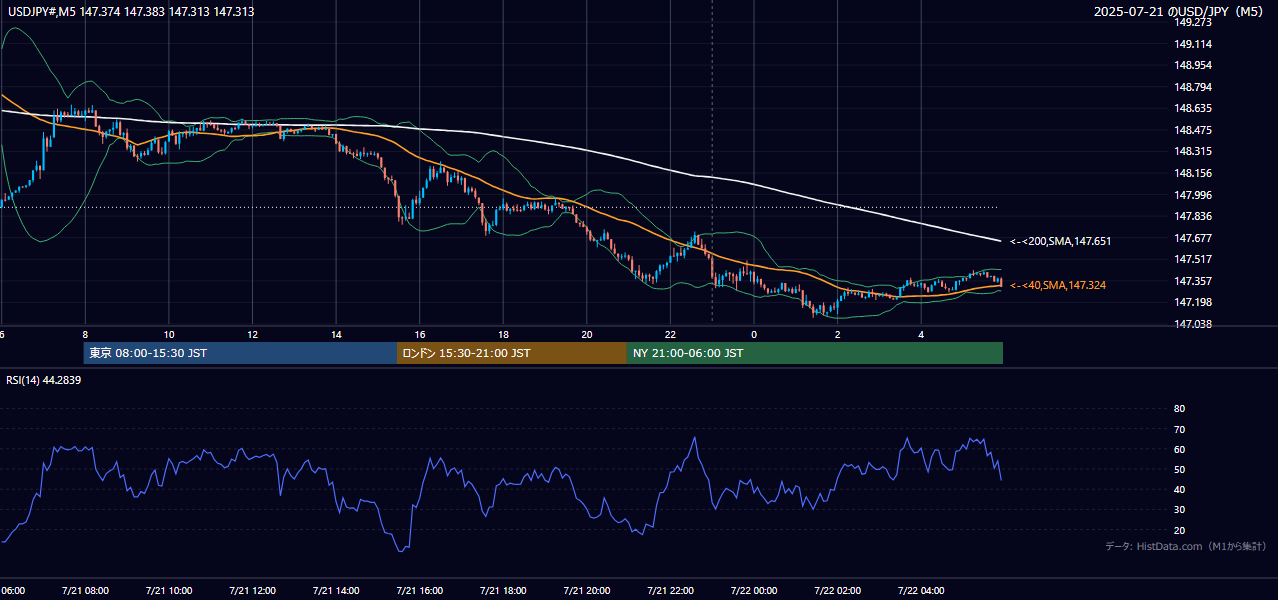Click bottom time label 7/21 22:00

(670, 590)
